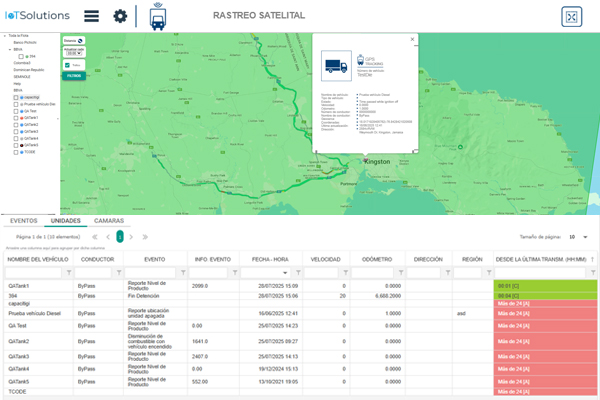Click the truck image in the popup
This screenshot has height=400, width=600.
click(x=334, y=67)
